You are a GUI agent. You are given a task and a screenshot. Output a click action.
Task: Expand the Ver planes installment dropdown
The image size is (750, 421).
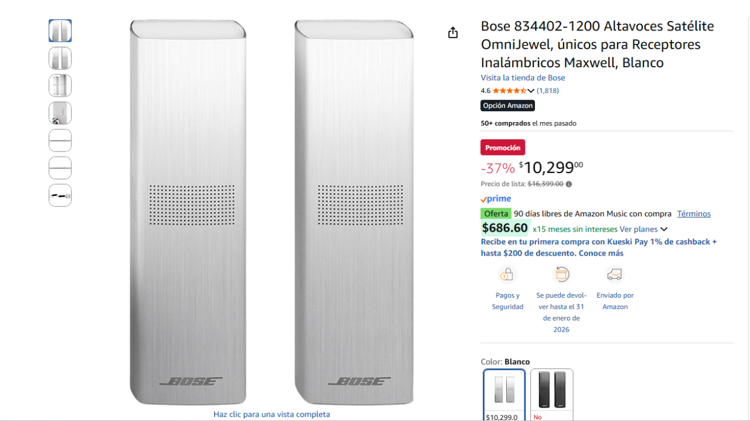click(x=664, y=229)
